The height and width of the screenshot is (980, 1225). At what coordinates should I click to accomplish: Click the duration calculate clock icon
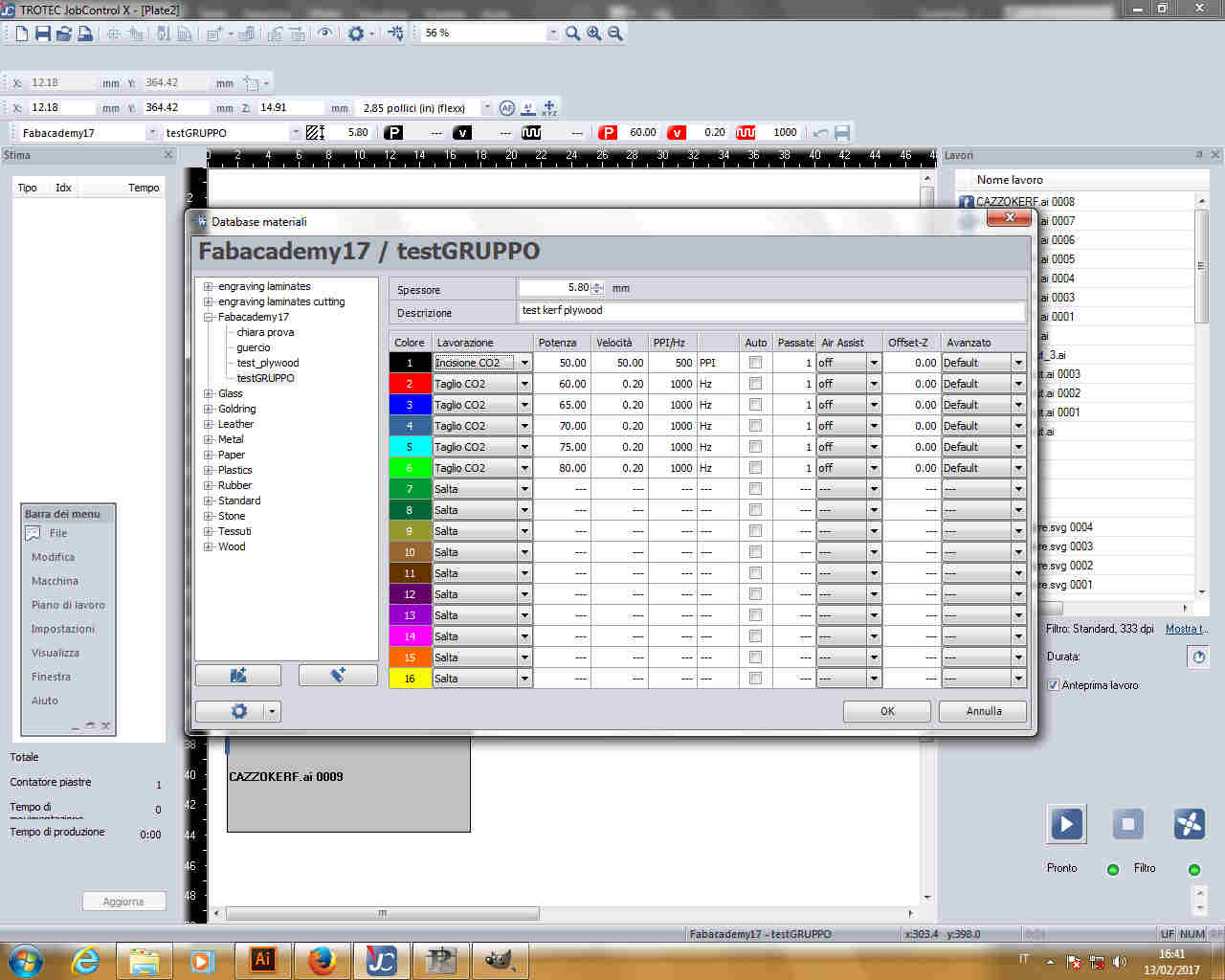pos(1198,657)
